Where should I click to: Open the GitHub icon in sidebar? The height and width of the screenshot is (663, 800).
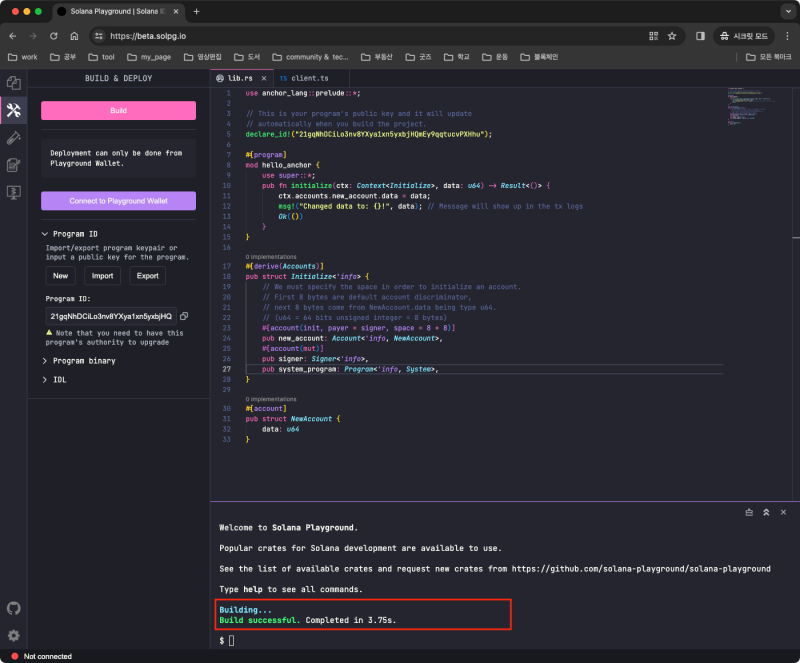pyautogui.click(x=14, y=608)
